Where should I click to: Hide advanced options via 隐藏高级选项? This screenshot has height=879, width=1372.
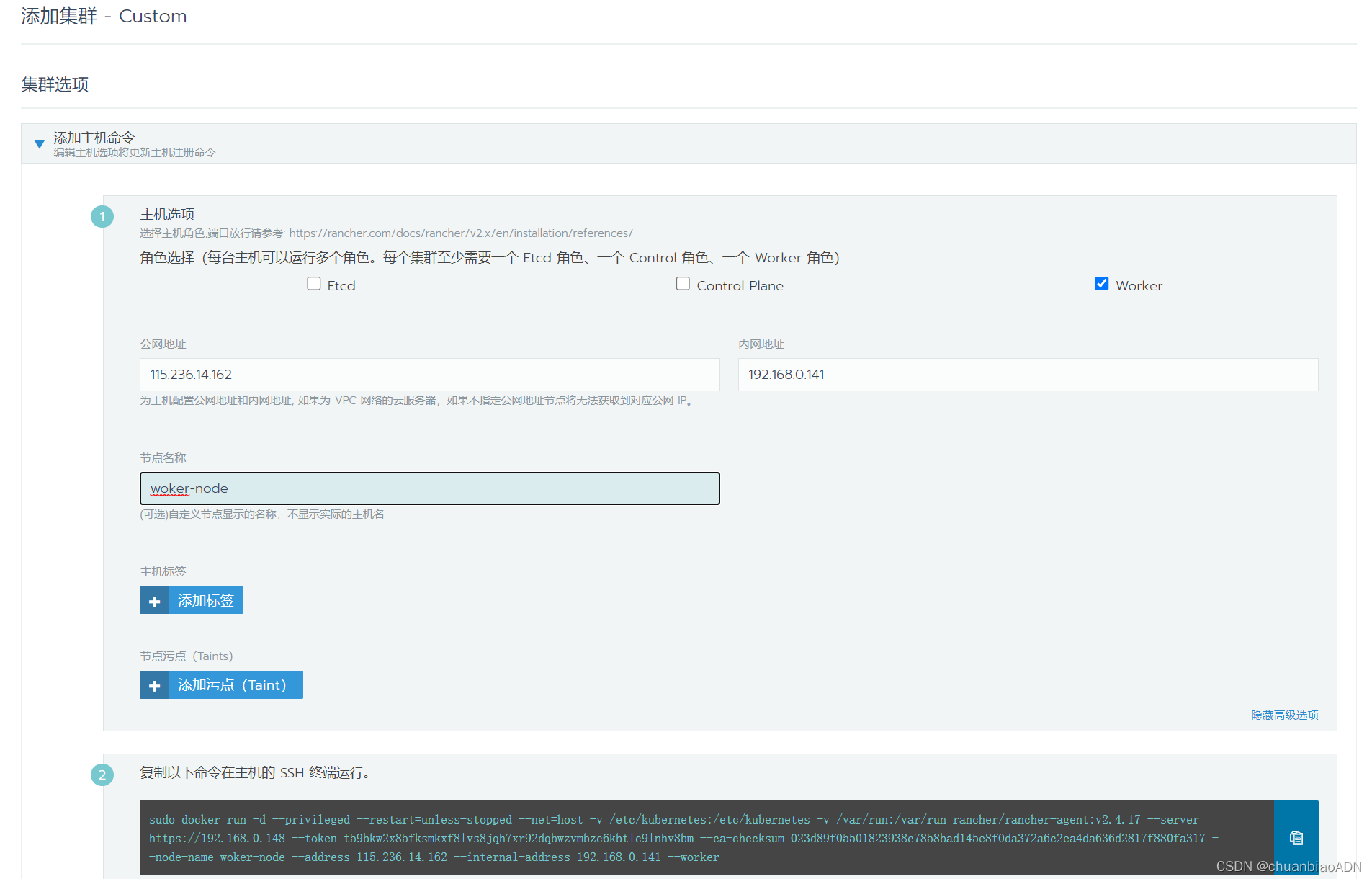pos(1284,715)
